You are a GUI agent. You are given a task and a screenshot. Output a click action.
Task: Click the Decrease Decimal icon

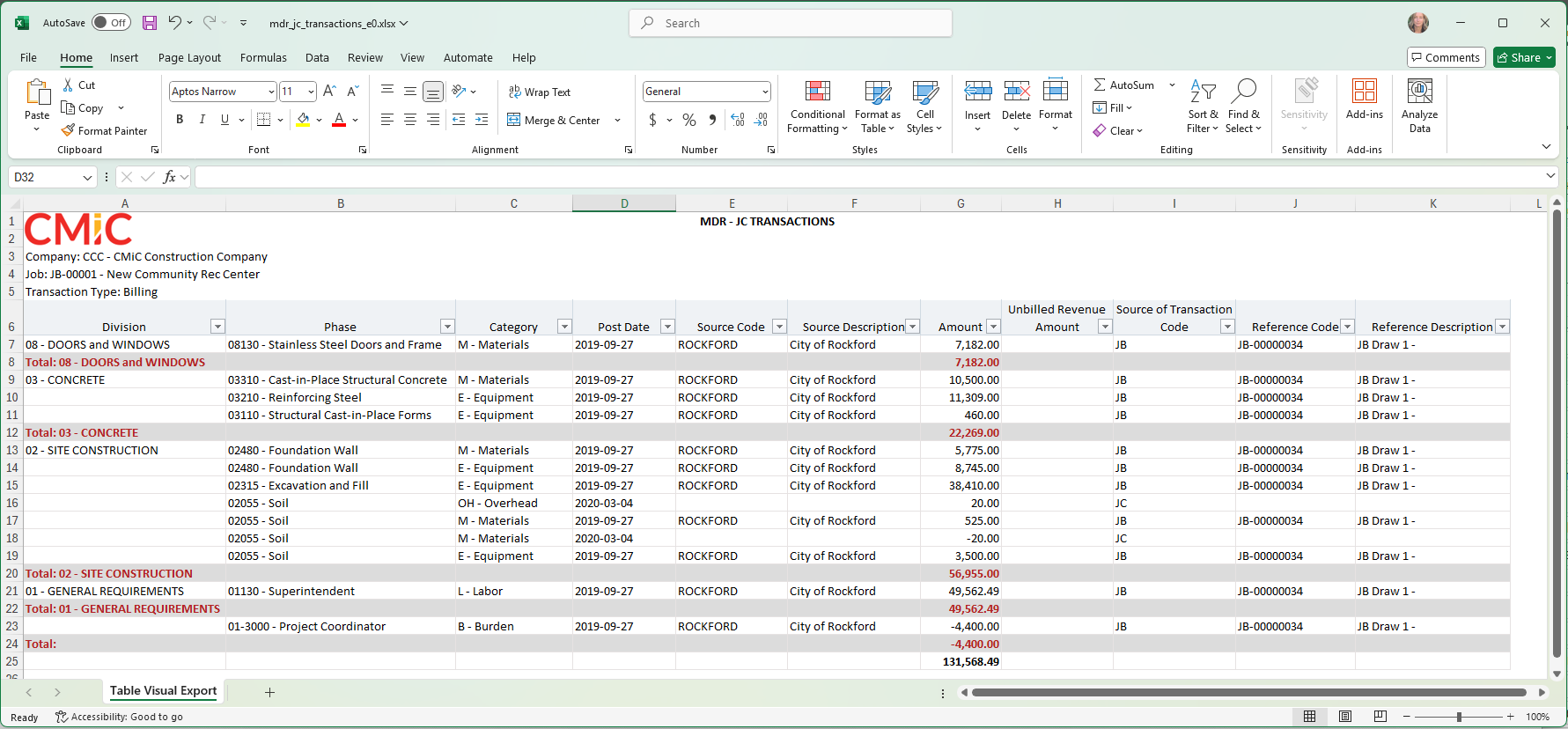click(762, 120)
